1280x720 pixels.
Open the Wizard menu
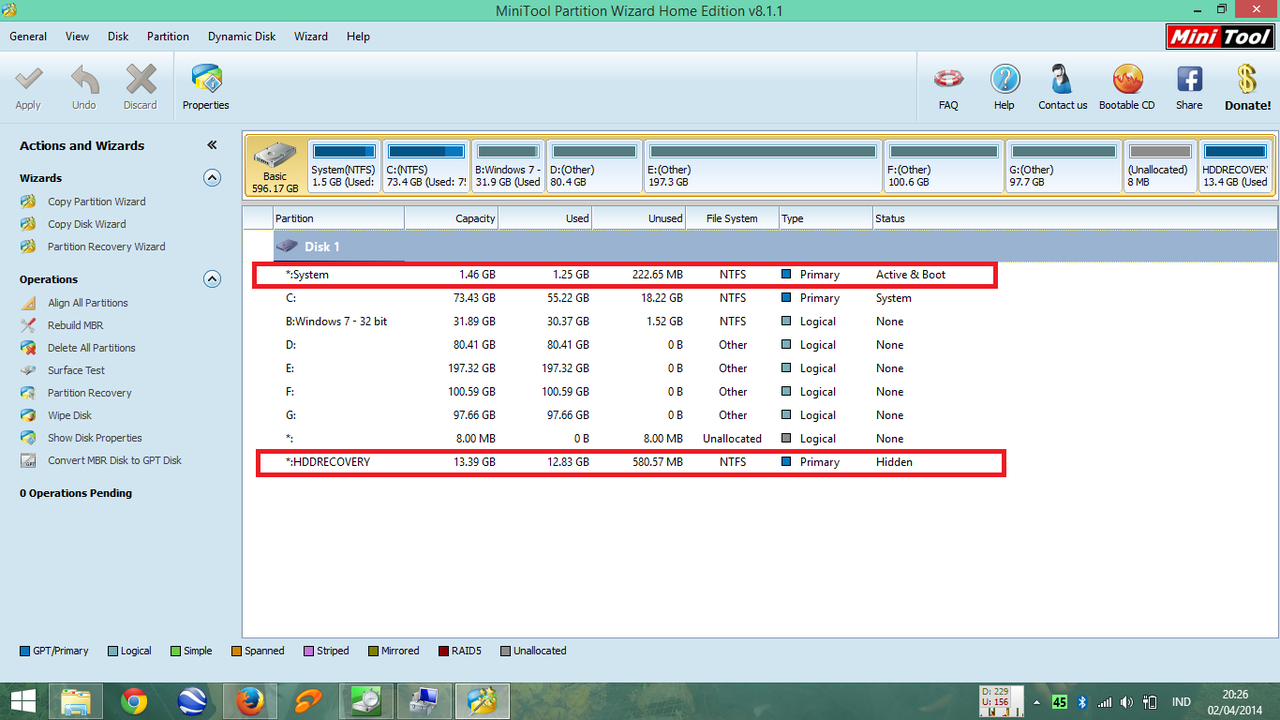(x=310, y=36)
